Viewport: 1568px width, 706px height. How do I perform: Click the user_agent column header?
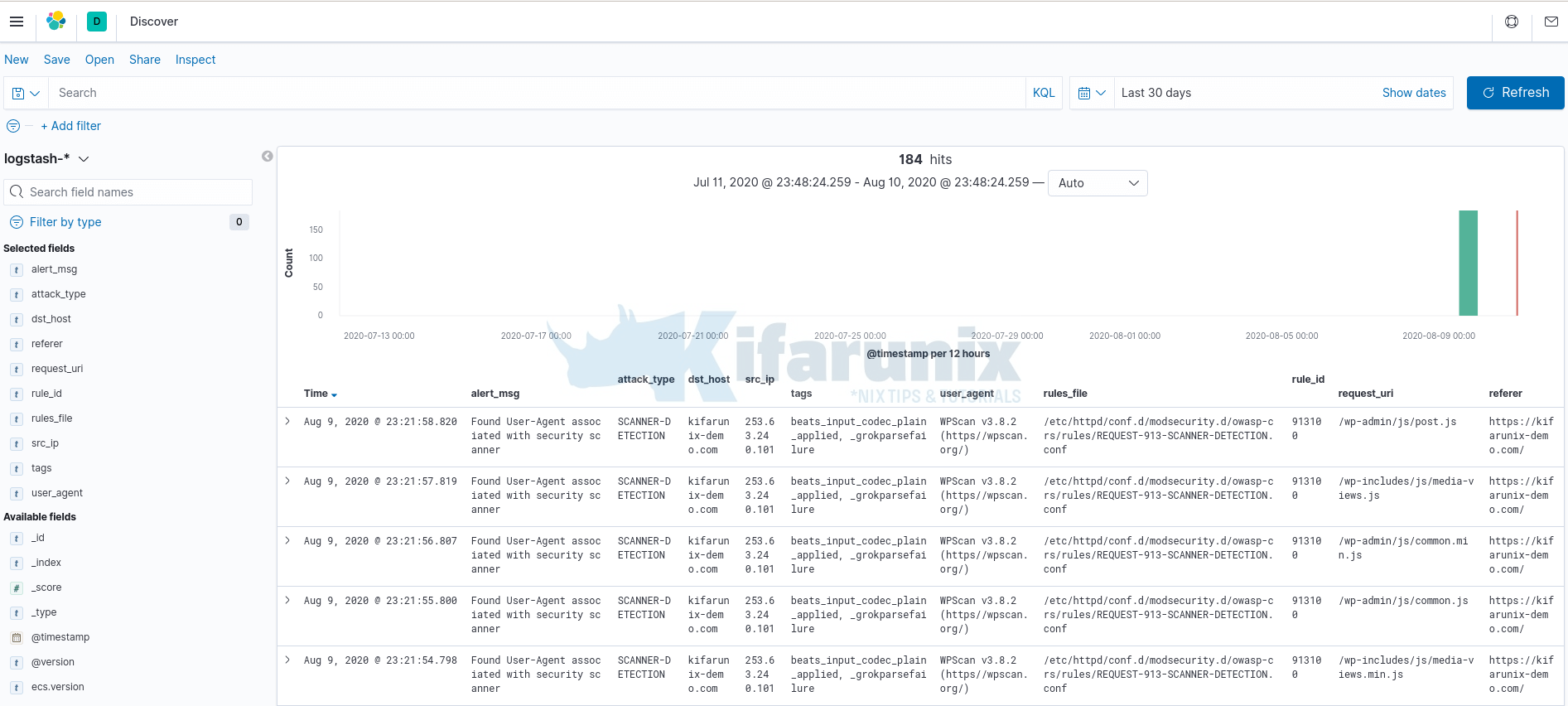(x=967, y=394)
